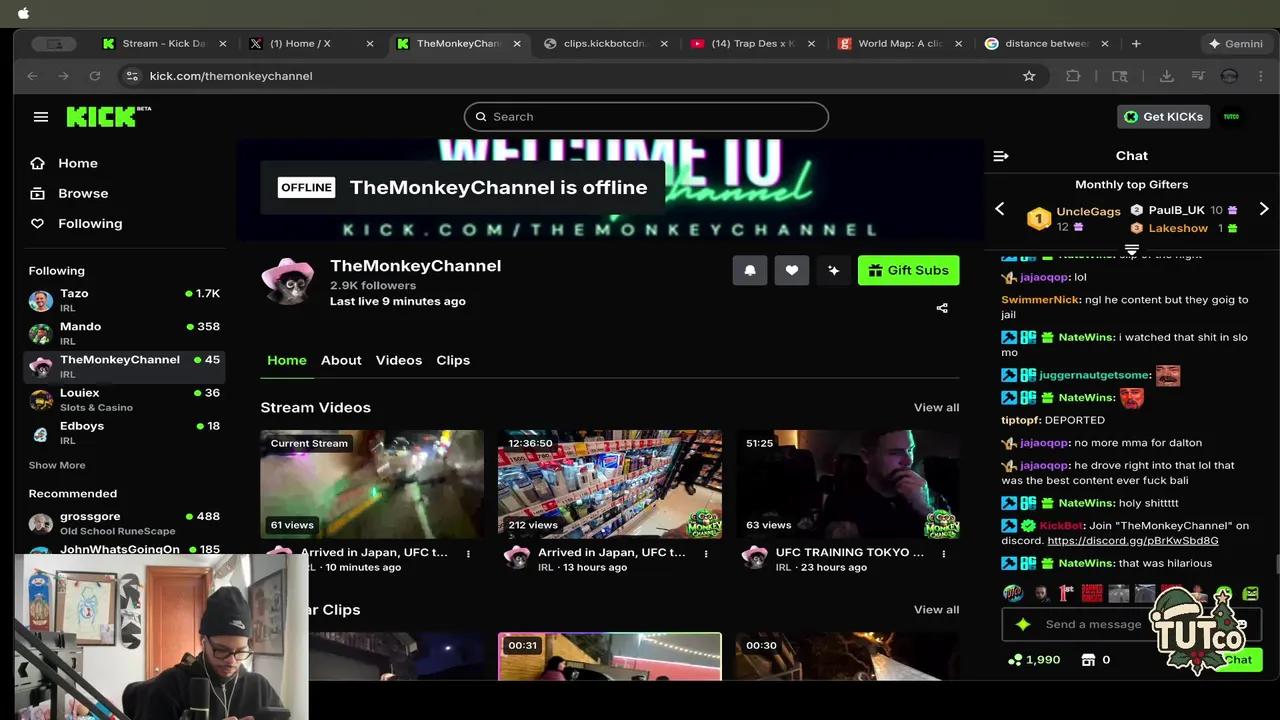Open the Discord invite link in chat

tap(1132, 541)
